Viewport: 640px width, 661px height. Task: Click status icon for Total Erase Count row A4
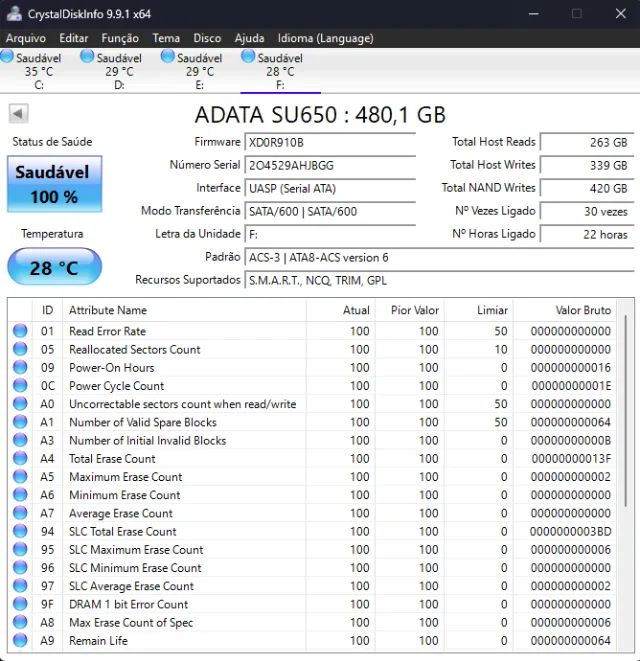[x=20, y=458]
